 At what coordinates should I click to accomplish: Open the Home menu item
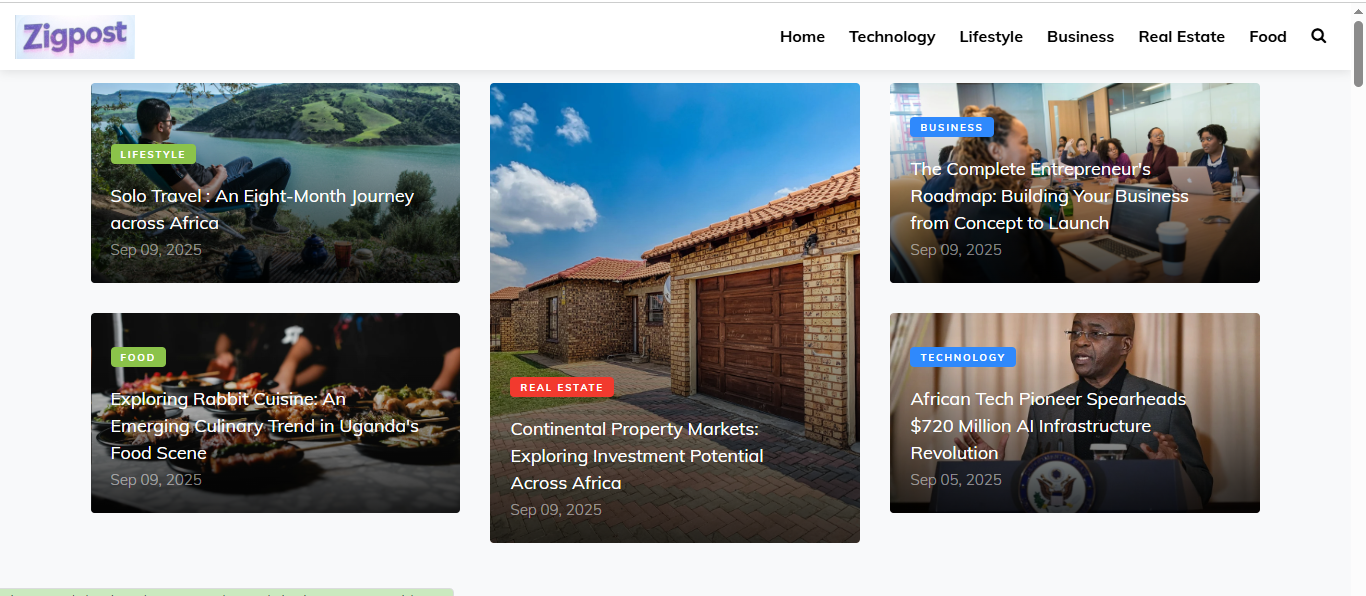pyautogui.click(x=802, y=37)
